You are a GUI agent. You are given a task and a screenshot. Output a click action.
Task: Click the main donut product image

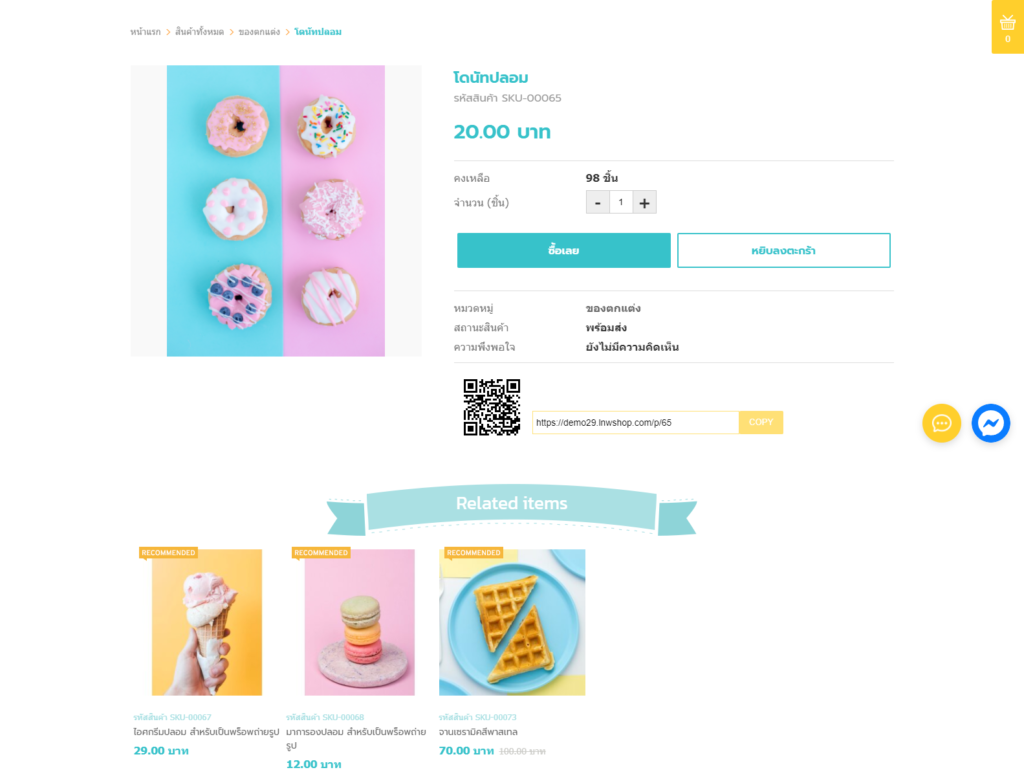point(276,211)
